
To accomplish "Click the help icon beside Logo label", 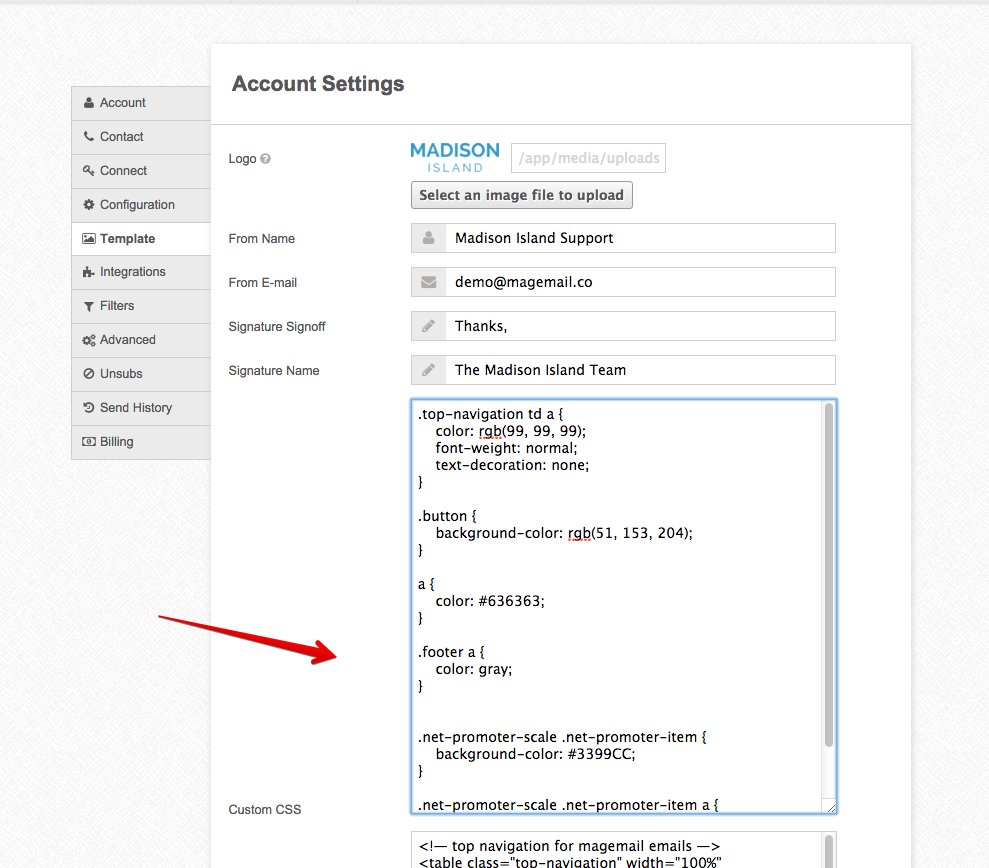I will tap(265, 159).
